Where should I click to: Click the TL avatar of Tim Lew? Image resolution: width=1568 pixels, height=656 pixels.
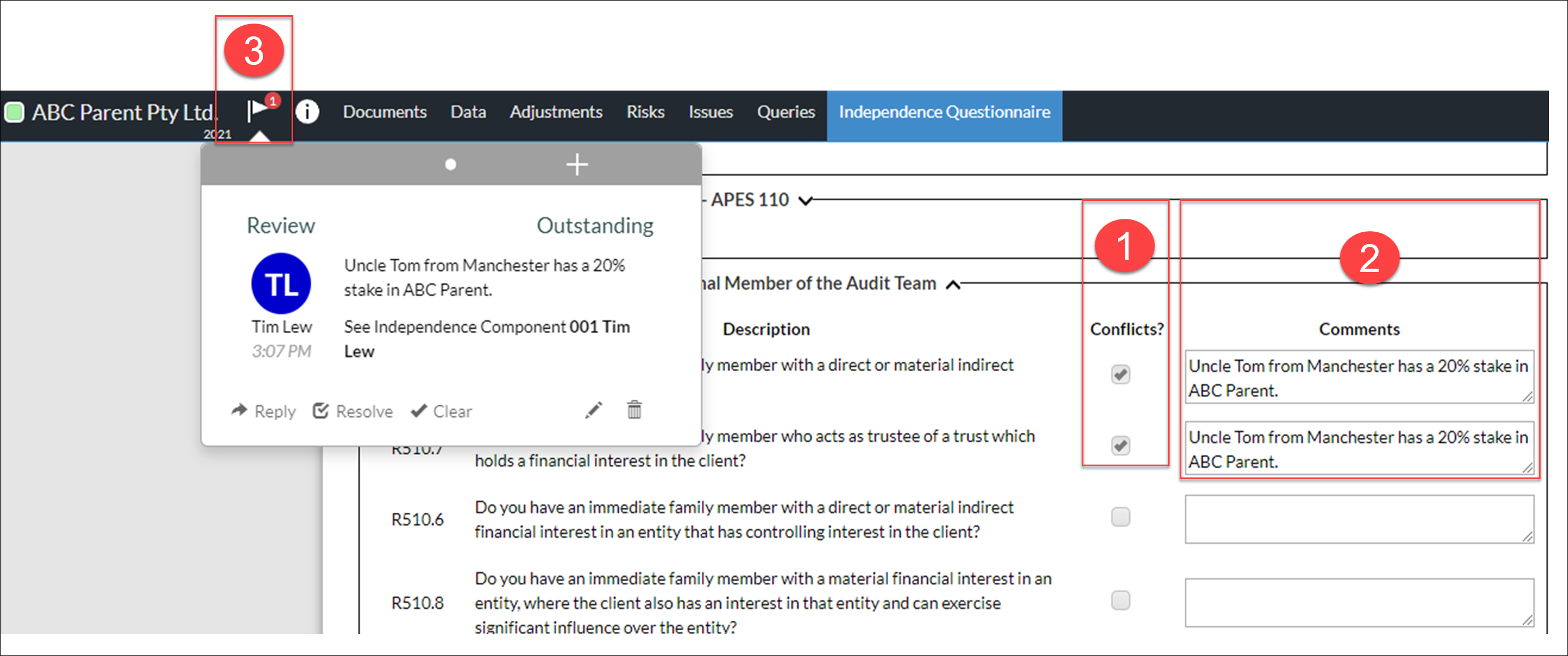281,284
